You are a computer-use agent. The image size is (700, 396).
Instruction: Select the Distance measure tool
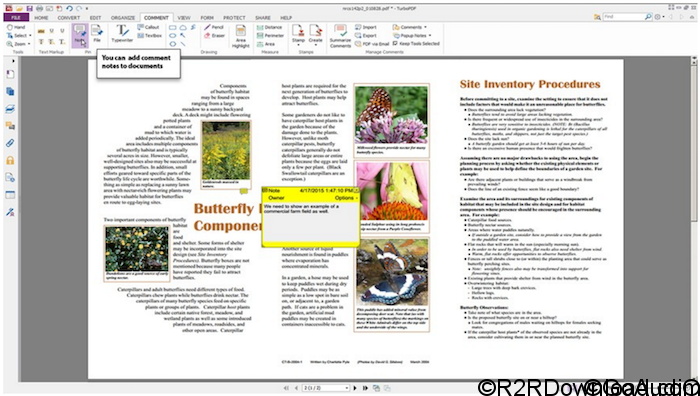[269, 27]
